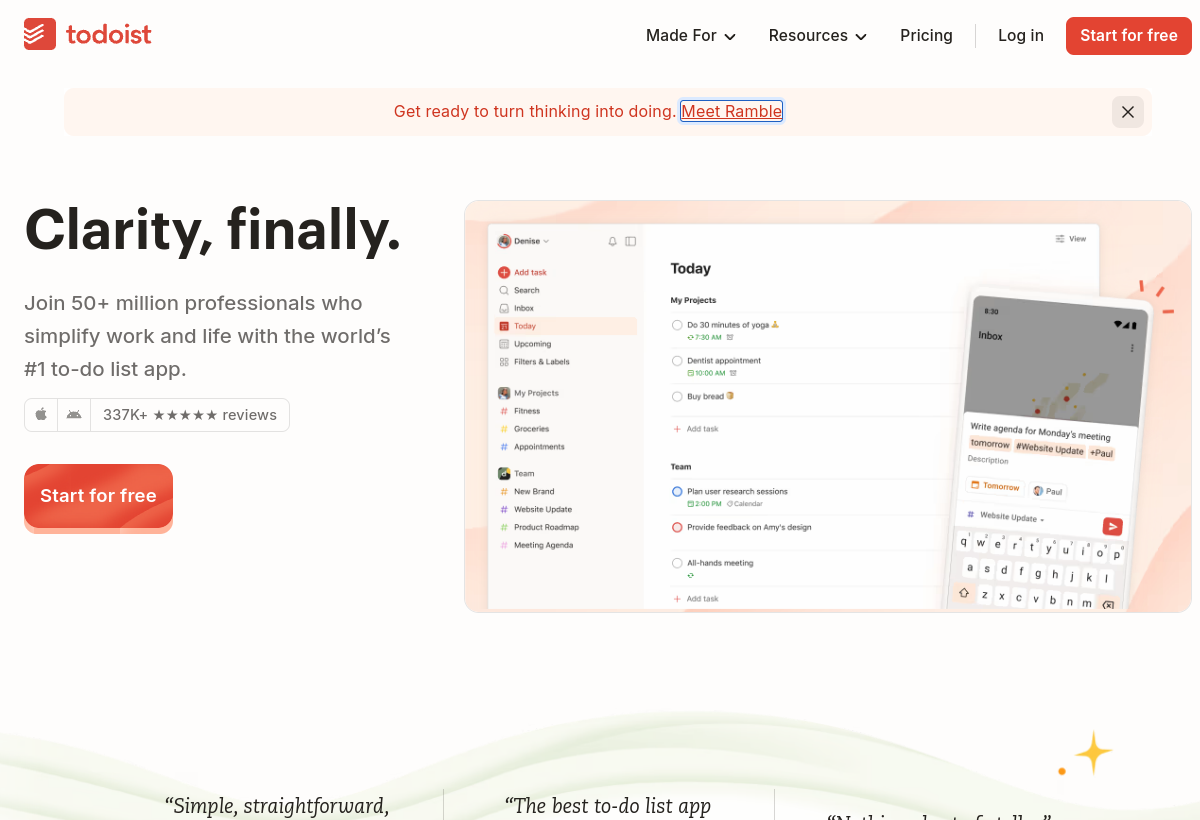Expand the Made For menu
The height and width of the screenshot is (820, 1200).
click(691, 36)
